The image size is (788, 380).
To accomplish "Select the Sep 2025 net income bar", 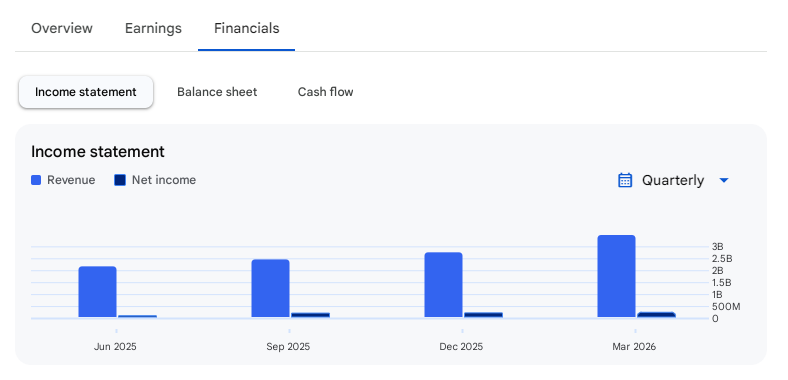I will coord(311,315).
